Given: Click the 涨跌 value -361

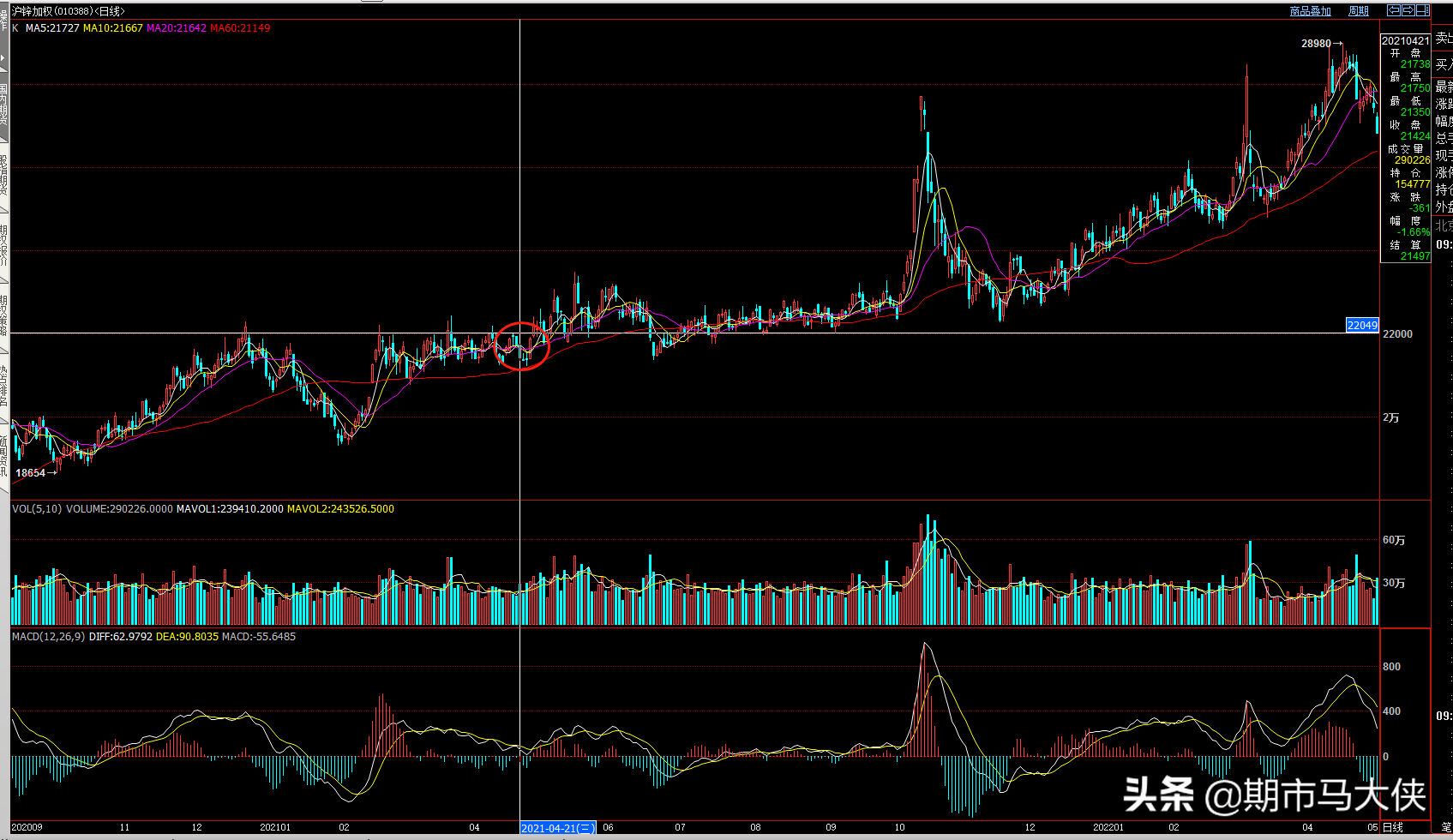Looking at the screenshot, I should [1420, 208].
